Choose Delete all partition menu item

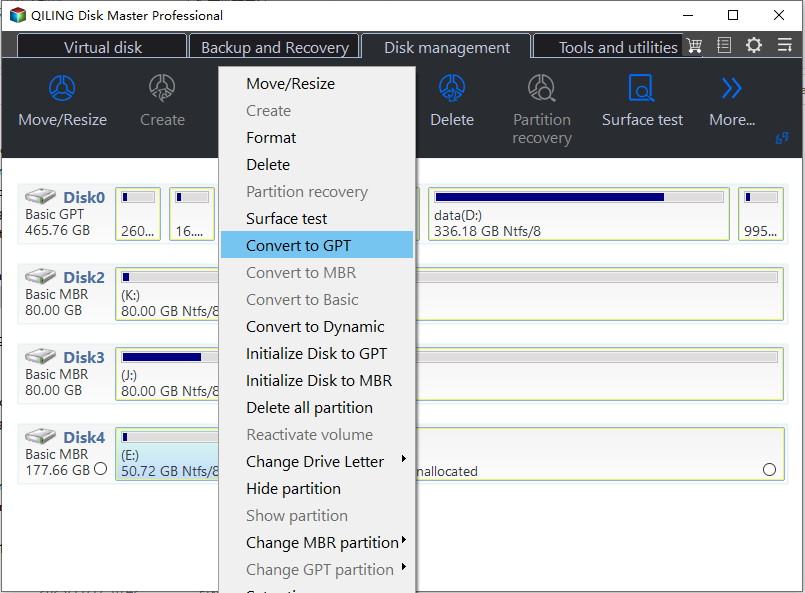(x=317, y=408)
